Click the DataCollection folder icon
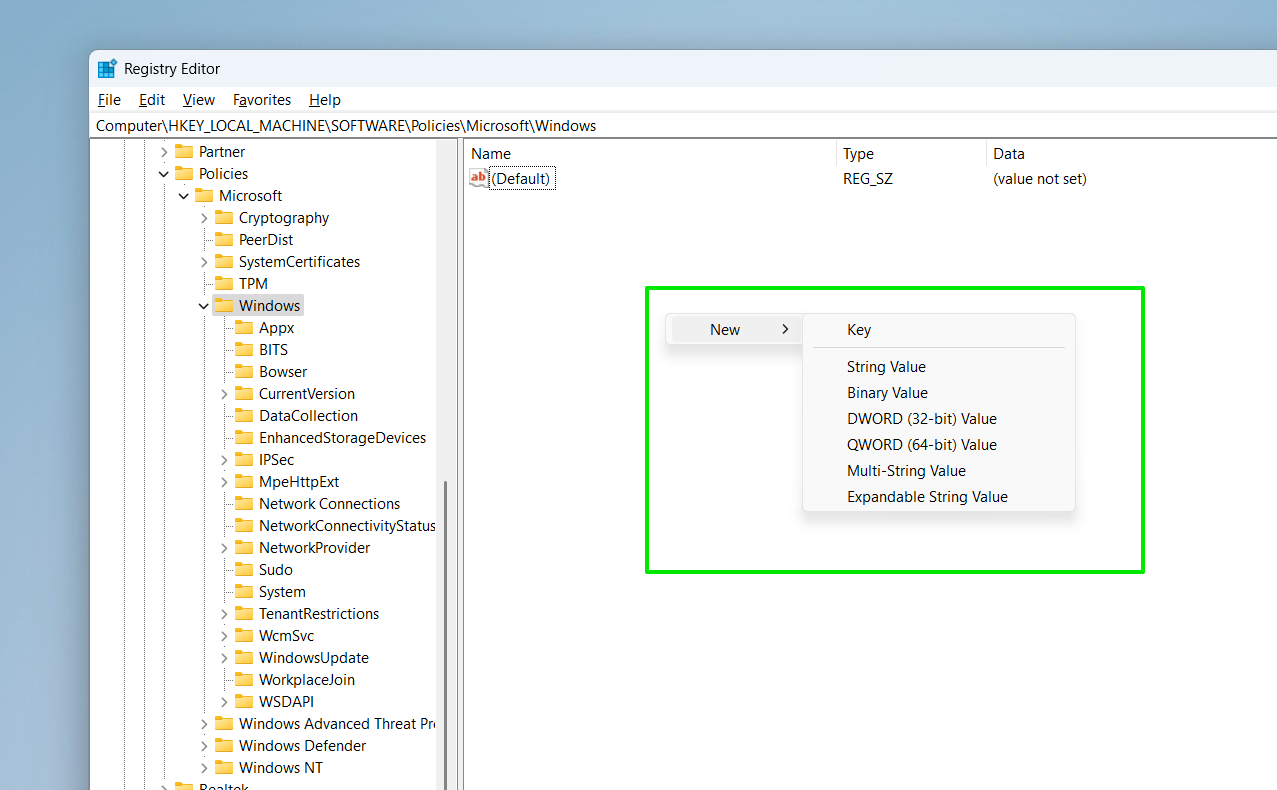 click(244, 416)
